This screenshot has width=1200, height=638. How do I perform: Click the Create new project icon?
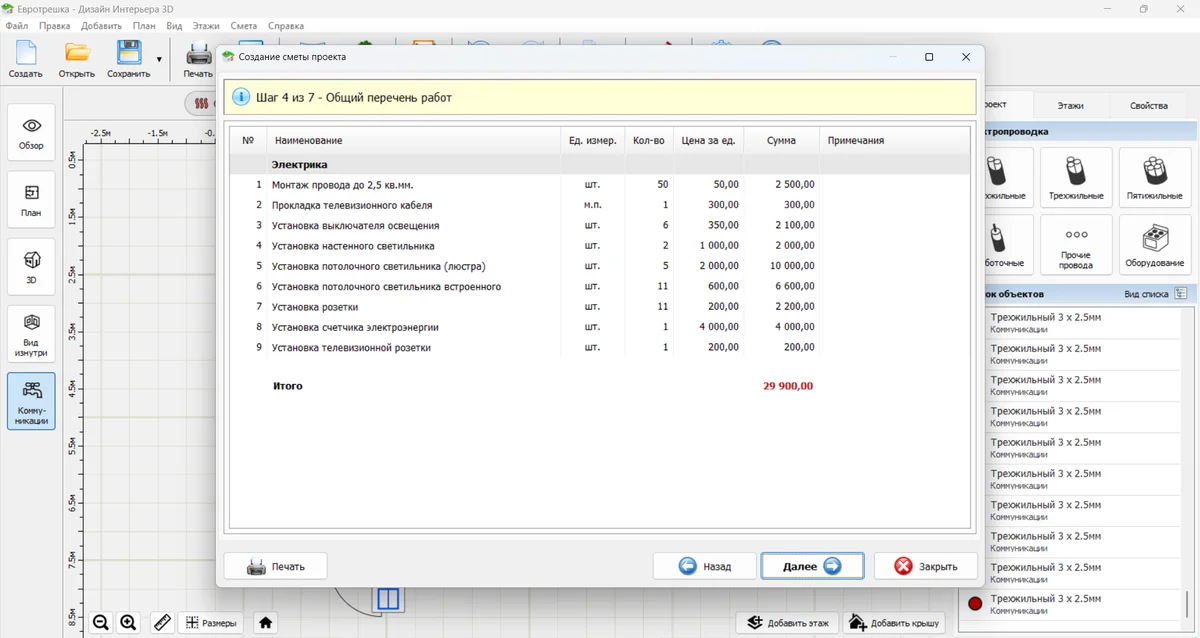pos(25,59)
